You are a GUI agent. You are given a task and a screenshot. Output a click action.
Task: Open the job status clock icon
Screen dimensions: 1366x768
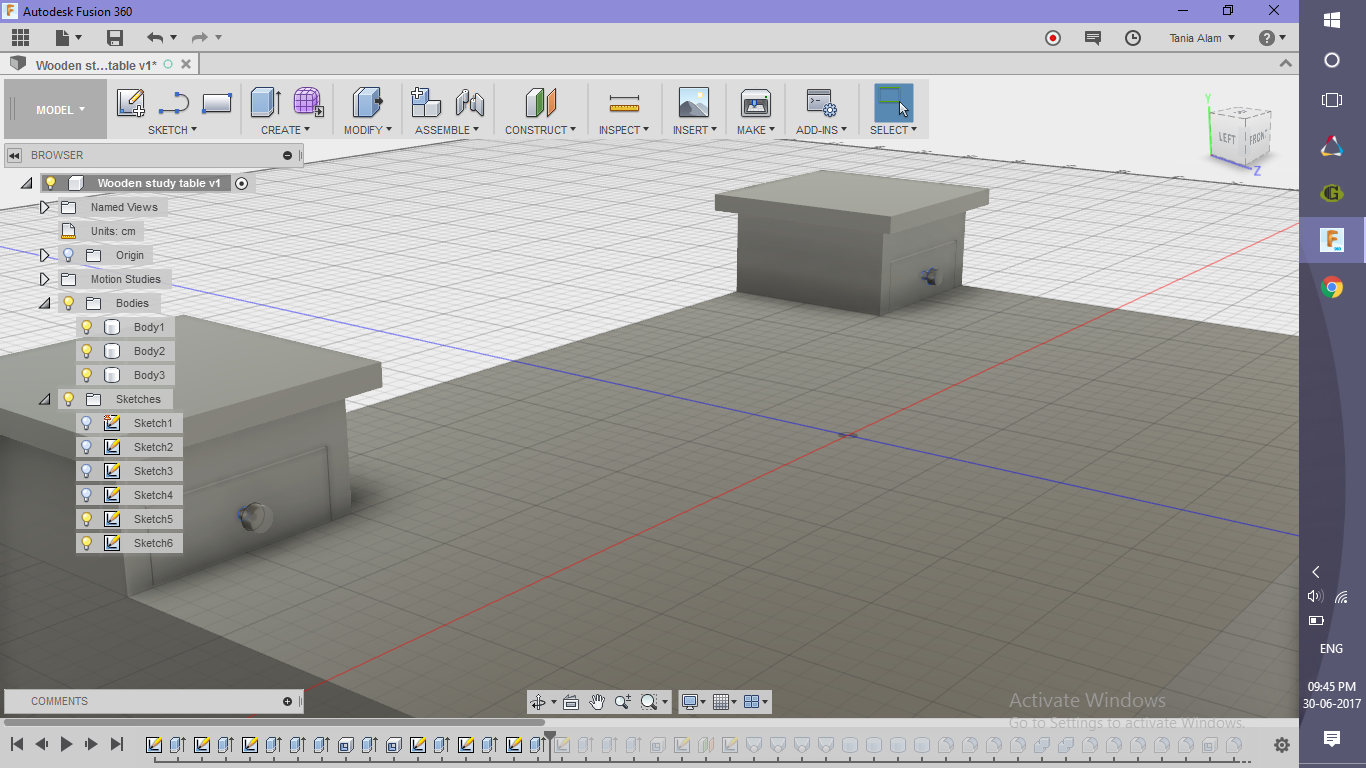(1133, 38)
